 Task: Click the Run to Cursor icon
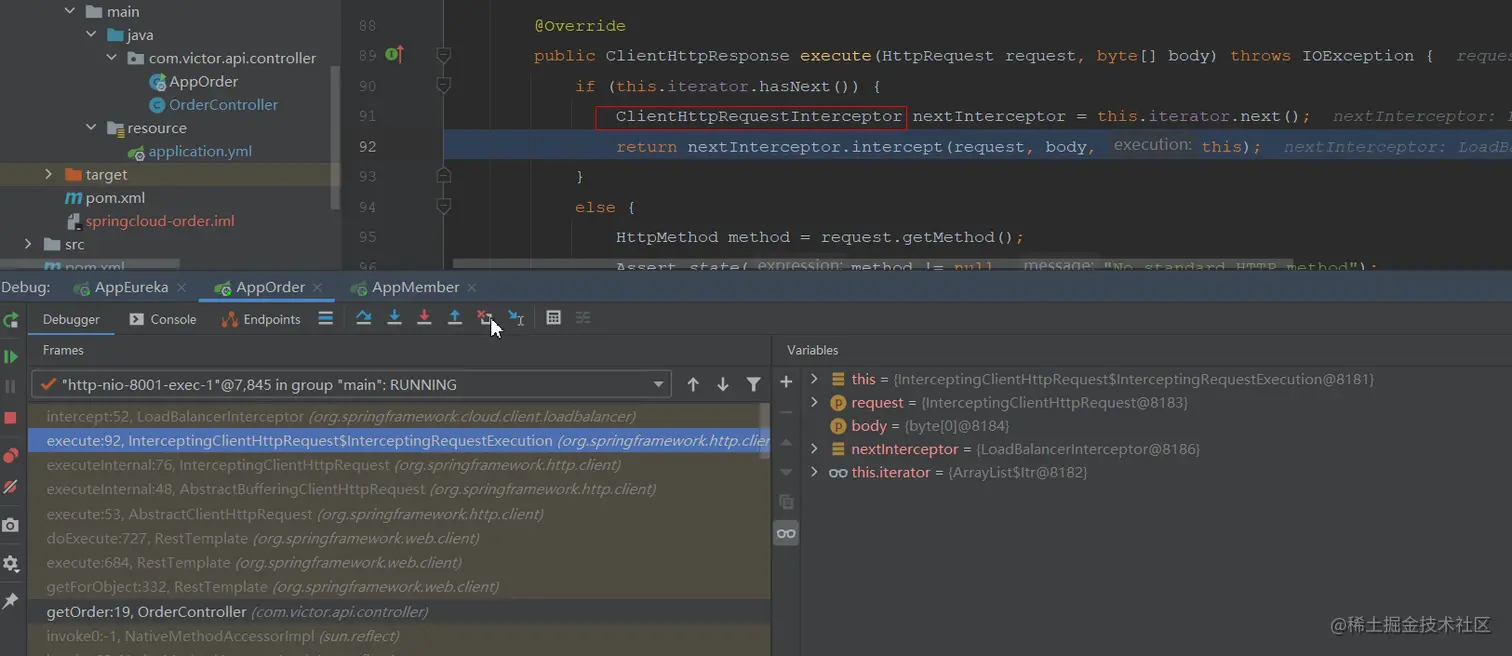516,318
